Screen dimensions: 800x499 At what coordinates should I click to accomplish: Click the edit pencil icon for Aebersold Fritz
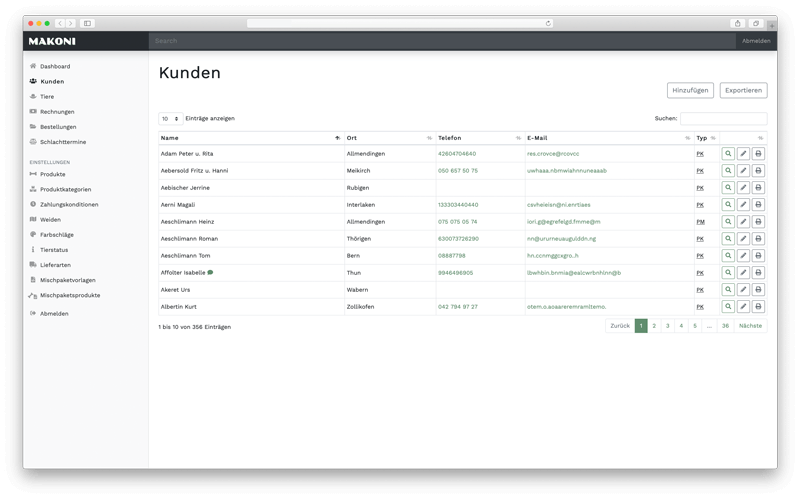743,171
